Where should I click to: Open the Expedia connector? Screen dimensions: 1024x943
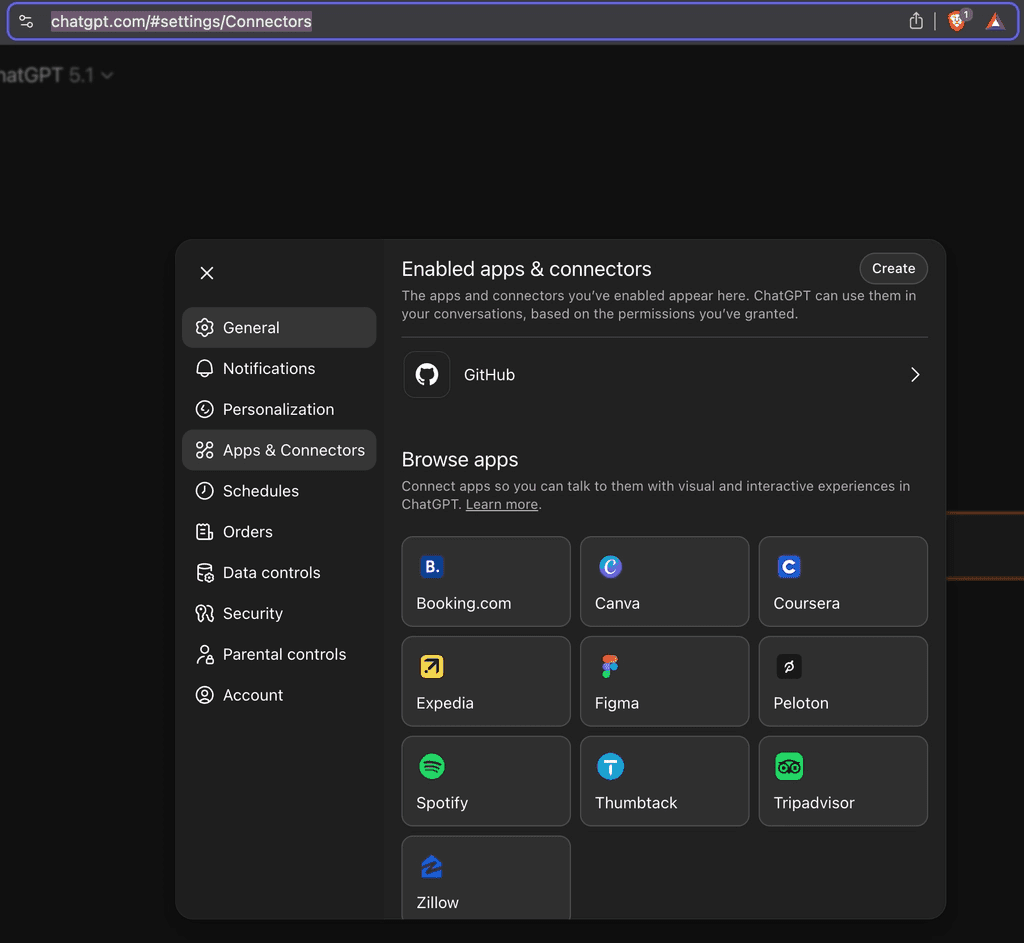(x=485, y=681)
